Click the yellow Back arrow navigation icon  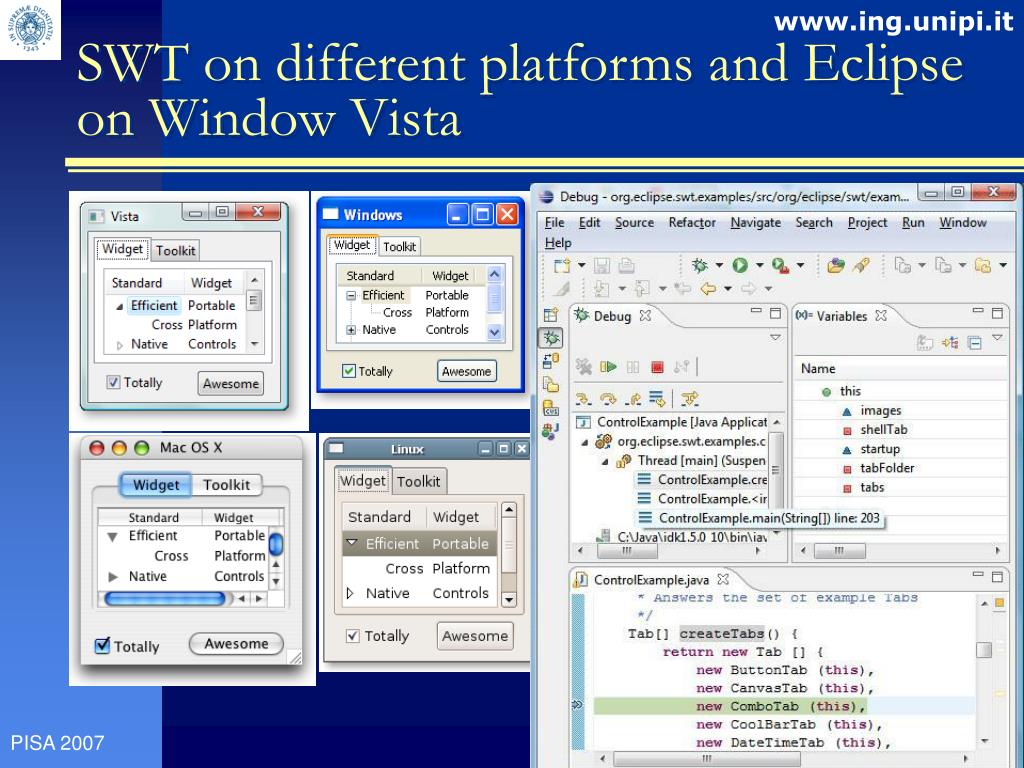tap(708, 288)
